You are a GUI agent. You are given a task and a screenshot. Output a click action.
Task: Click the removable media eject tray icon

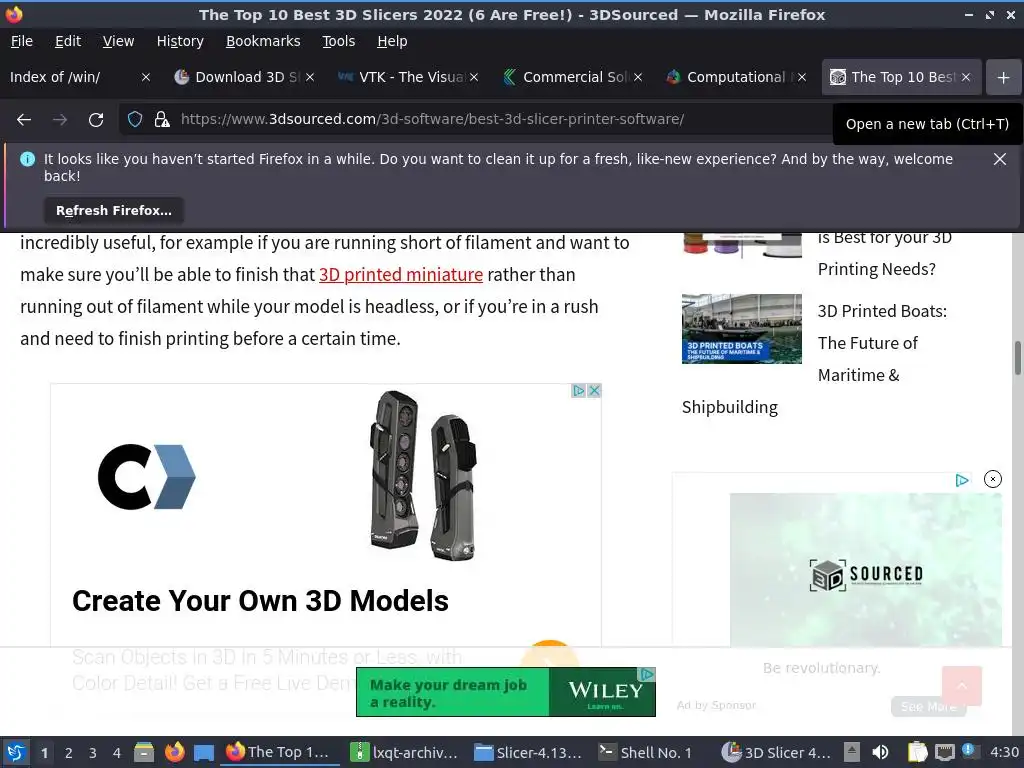[x=852, y=752]
